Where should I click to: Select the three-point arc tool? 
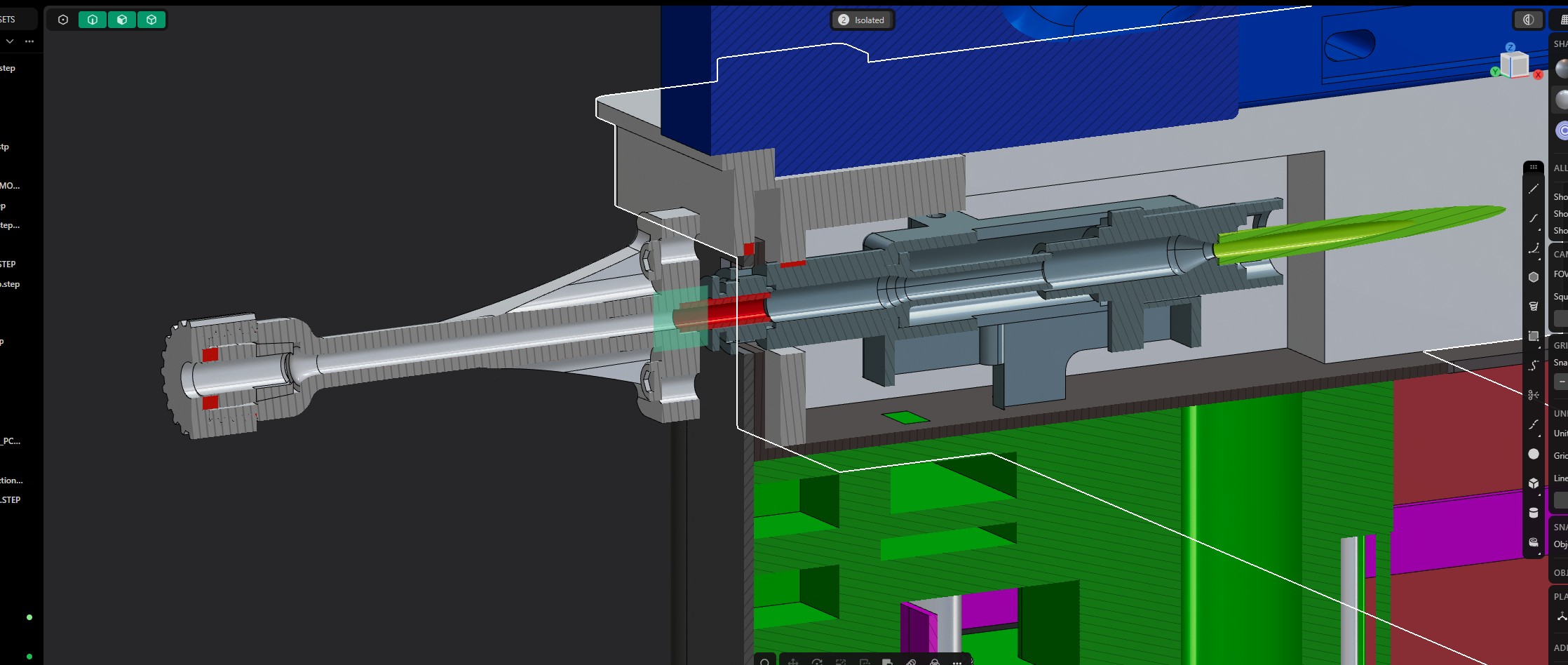pos(1534,248)
